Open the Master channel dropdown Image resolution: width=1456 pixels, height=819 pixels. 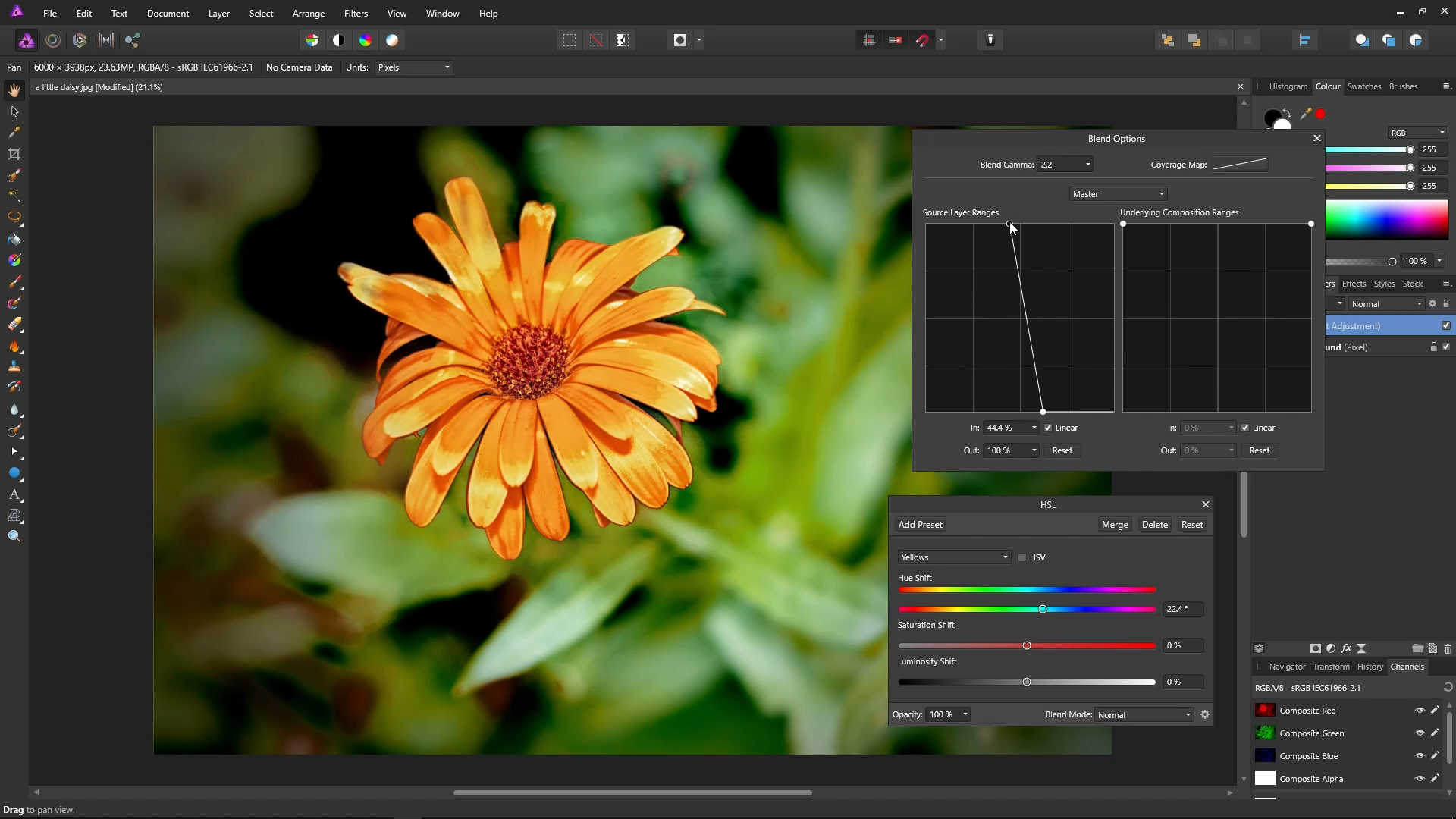(x=1118, y=194)
